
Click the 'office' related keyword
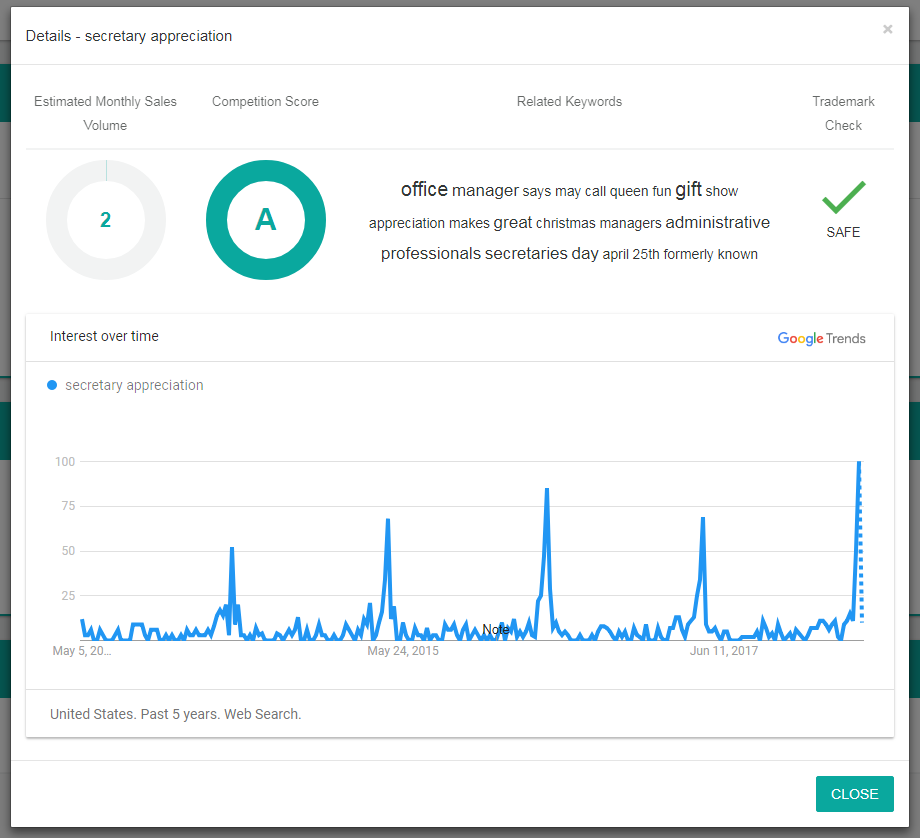(424, 190)
